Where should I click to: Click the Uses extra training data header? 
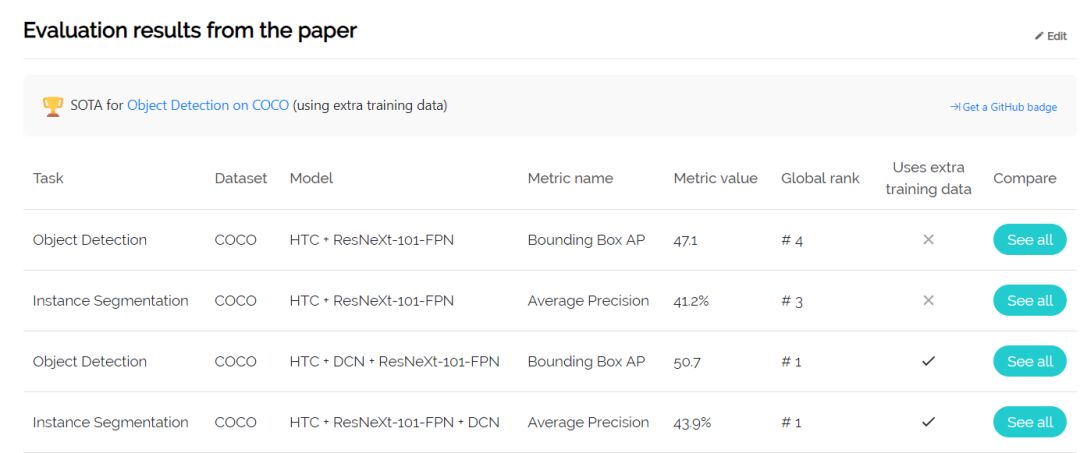point(928,179)
